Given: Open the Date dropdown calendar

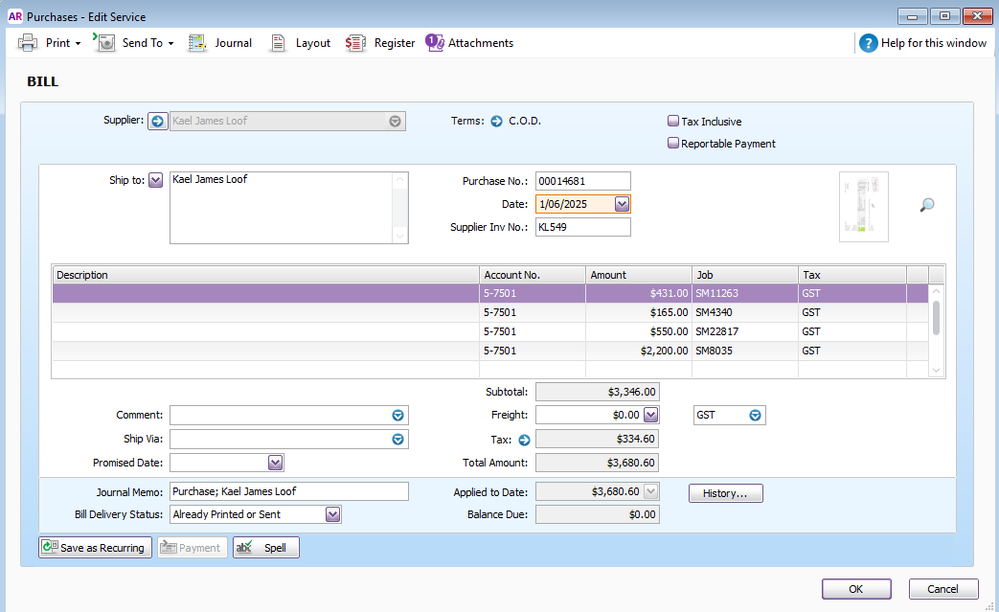Looking at the screenshot, I should [x=622, y=204].
